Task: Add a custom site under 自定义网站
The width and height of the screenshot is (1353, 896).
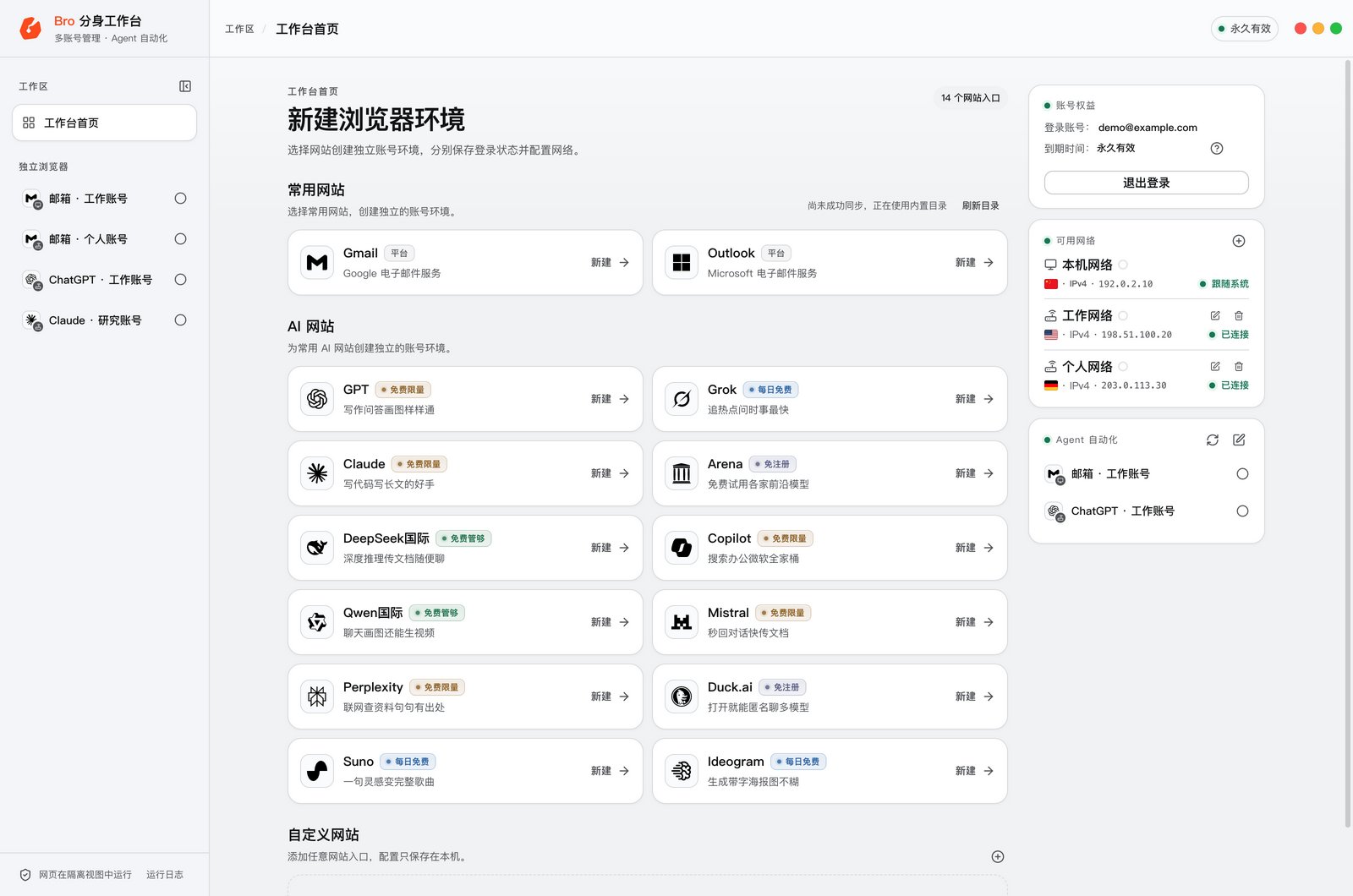Action: point(998,856)
